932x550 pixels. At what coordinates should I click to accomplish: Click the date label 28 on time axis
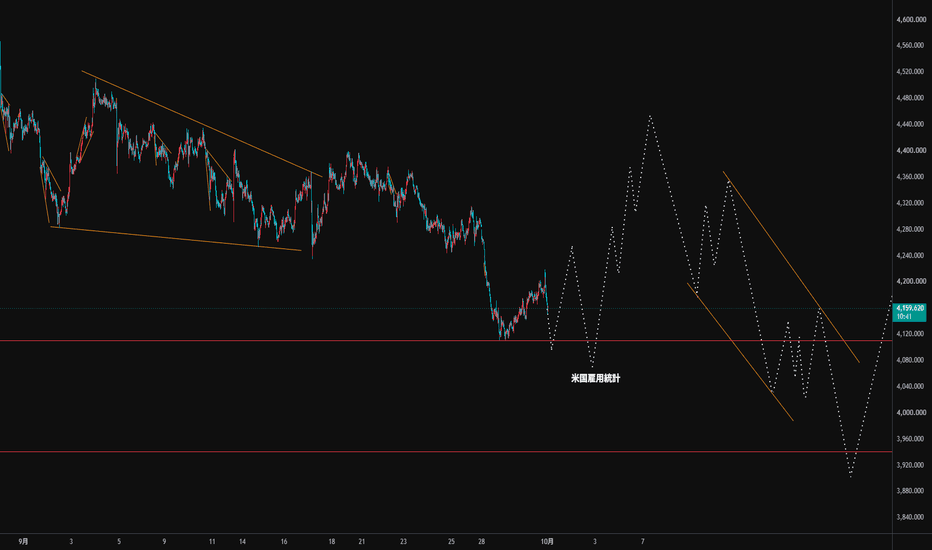pos(481,542)
